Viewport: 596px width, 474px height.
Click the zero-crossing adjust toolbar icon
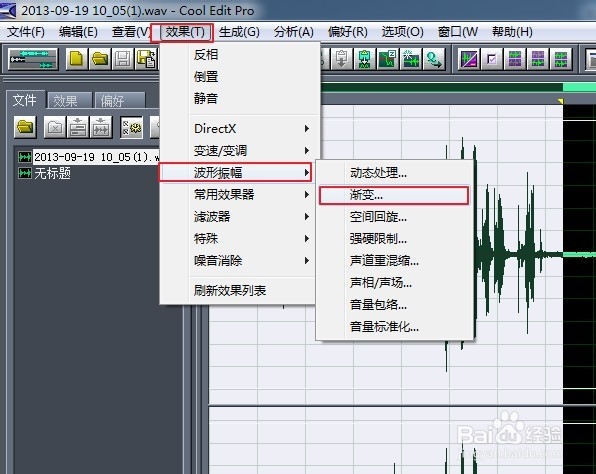387,59
